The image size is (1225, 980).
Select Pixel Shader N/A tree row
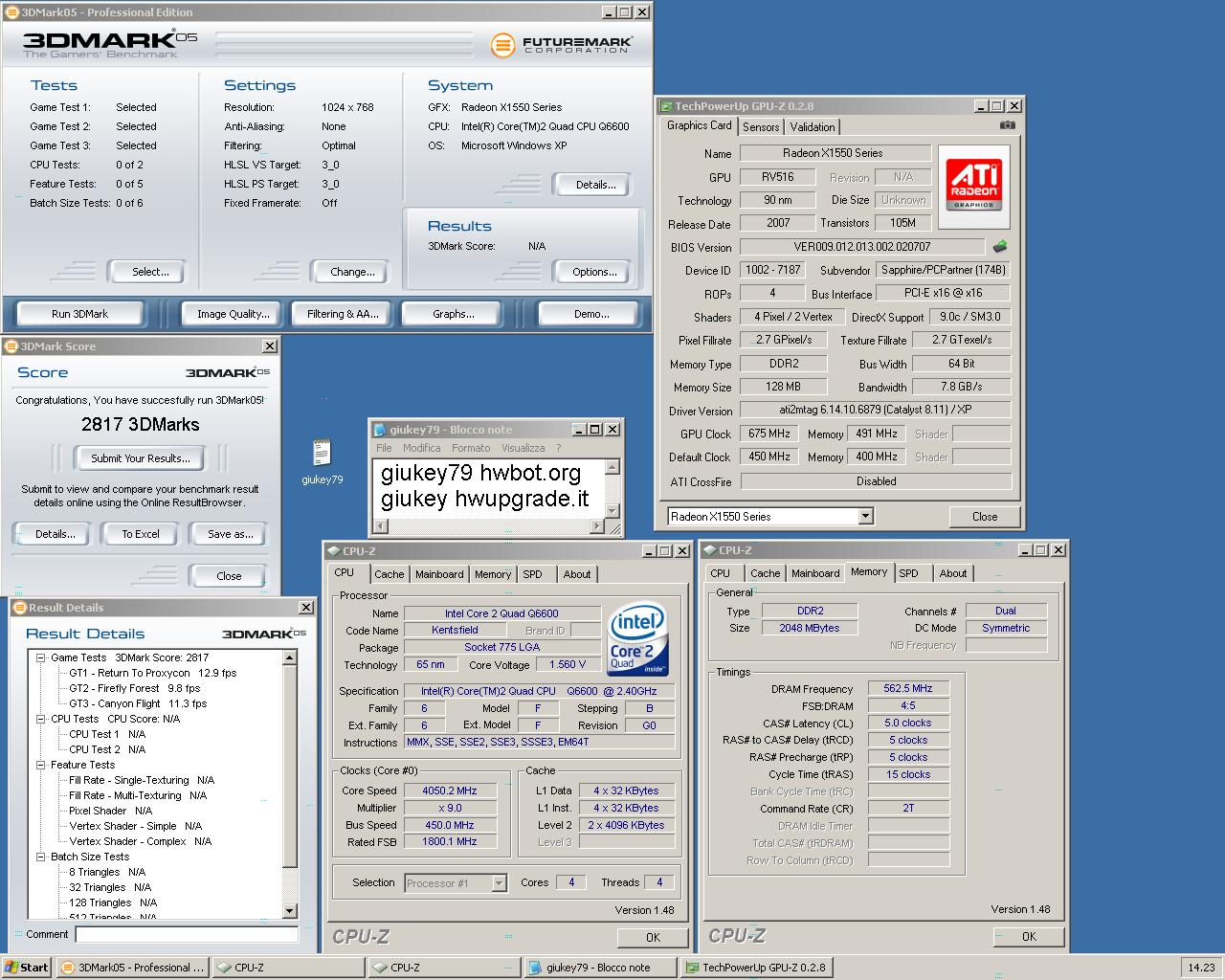pos(110,811)
